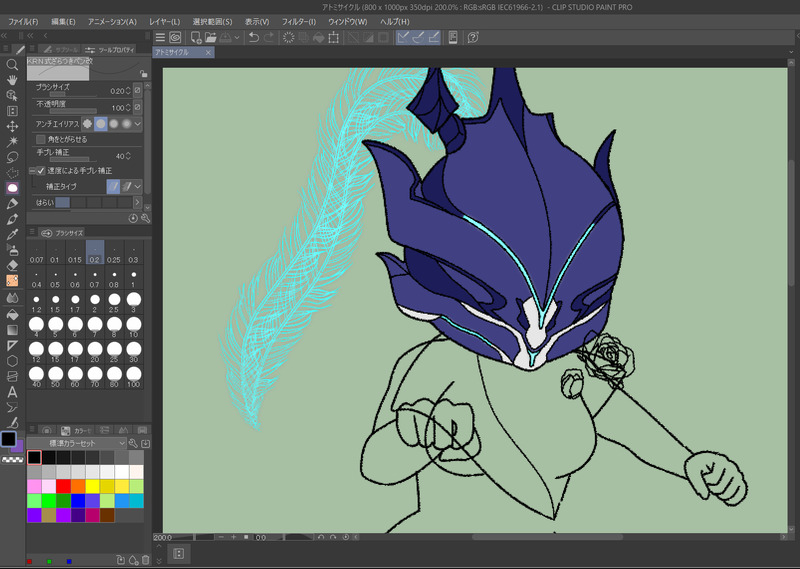The image size is (800, 569).
Task: Open the フィルター(I) menu
Action: (299, 21)
